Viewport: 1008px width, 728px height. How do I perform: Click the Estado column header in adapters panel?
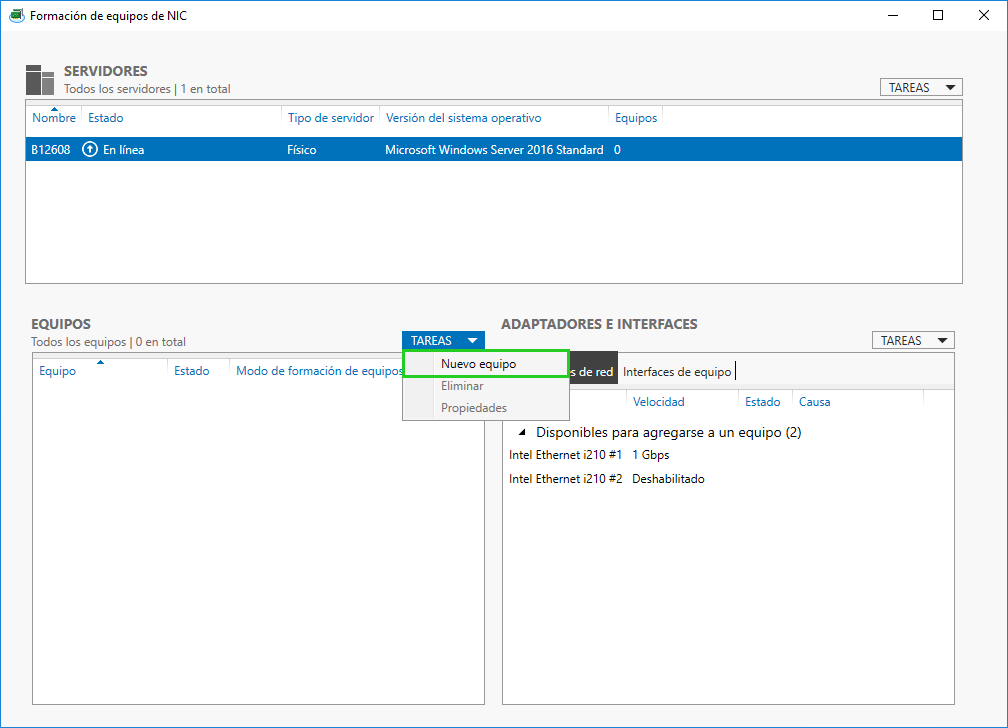762,402
